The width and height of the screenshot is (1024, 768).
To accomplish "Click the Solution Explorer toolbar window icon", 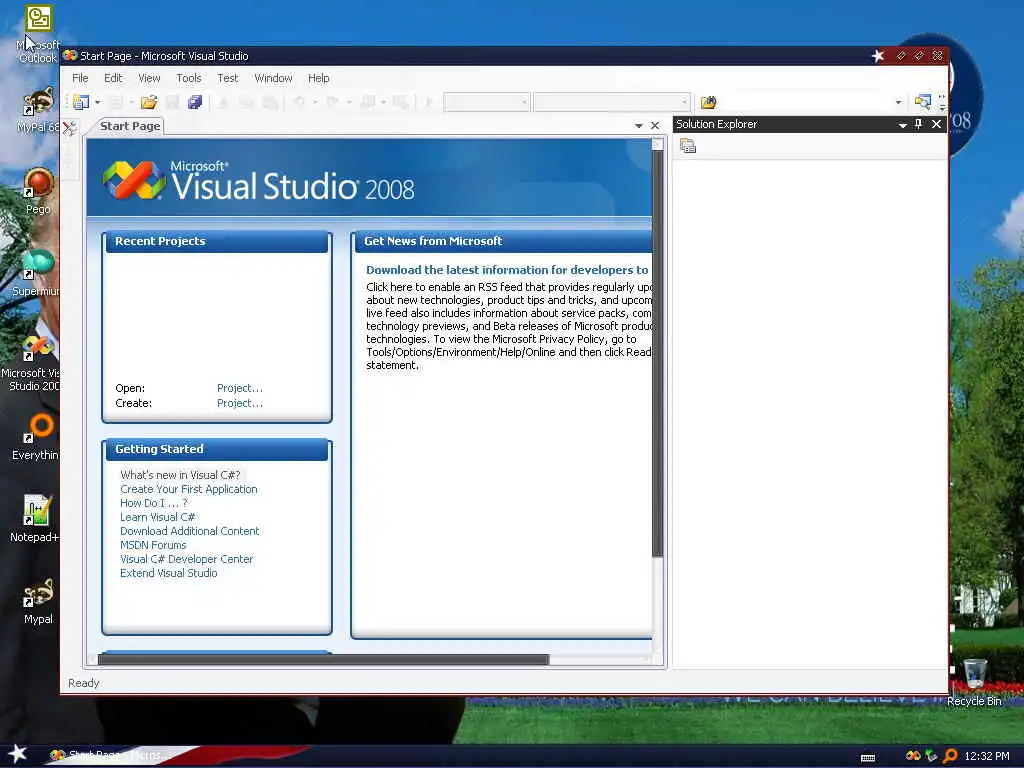I will (x=923, y=102).
